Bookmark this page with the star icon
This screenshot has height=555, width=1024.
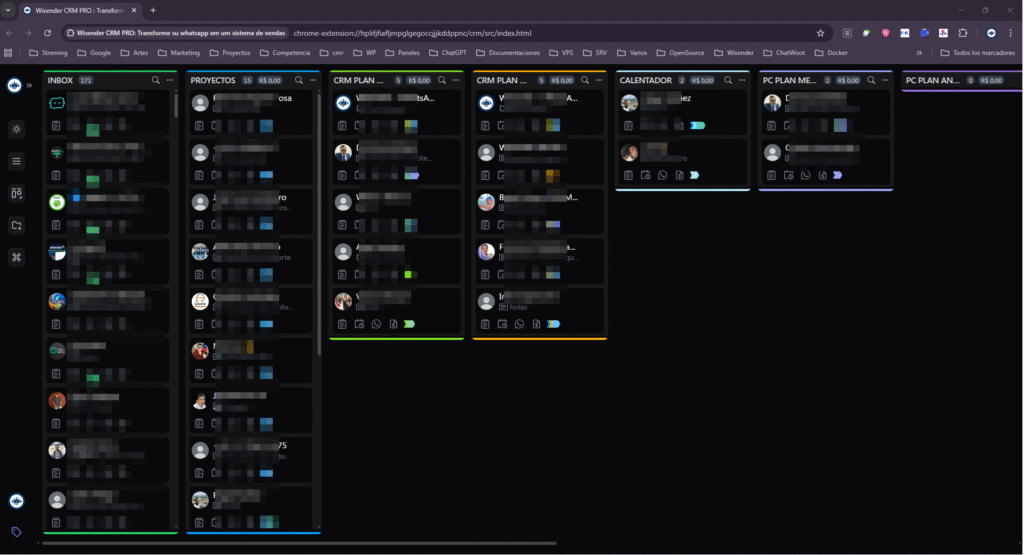(820, 33)
